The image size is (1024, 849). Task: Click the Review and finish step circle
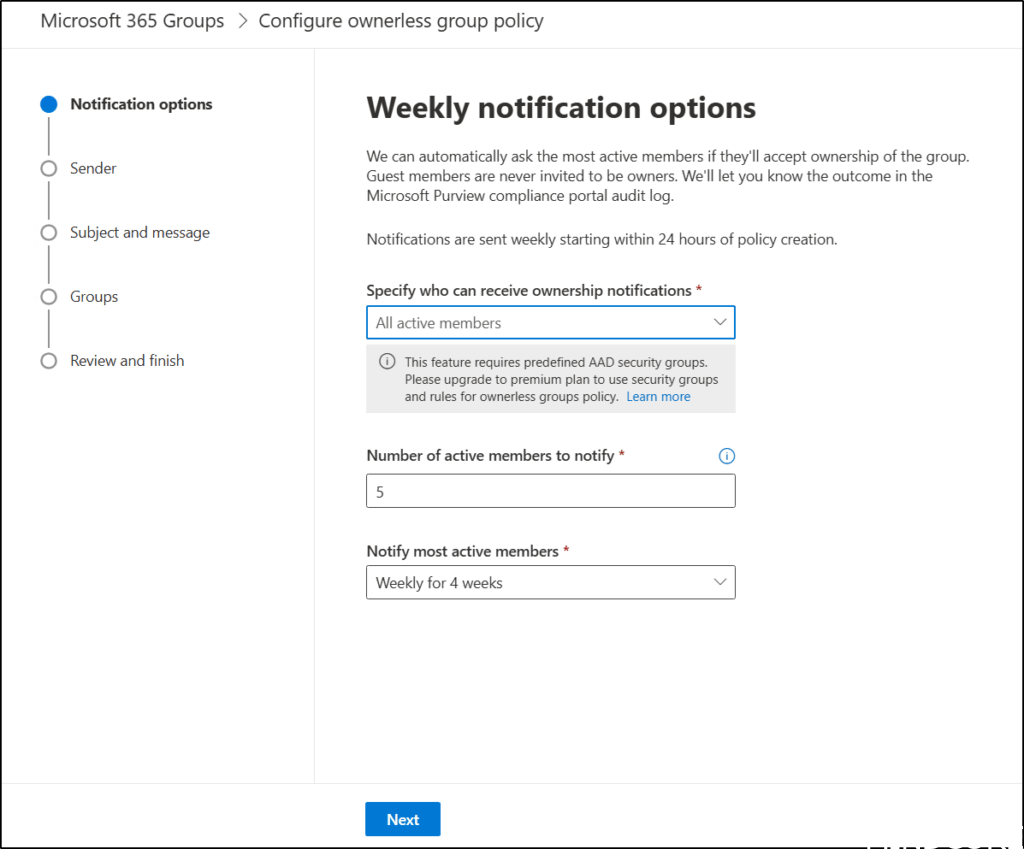(x=48, y=361)
